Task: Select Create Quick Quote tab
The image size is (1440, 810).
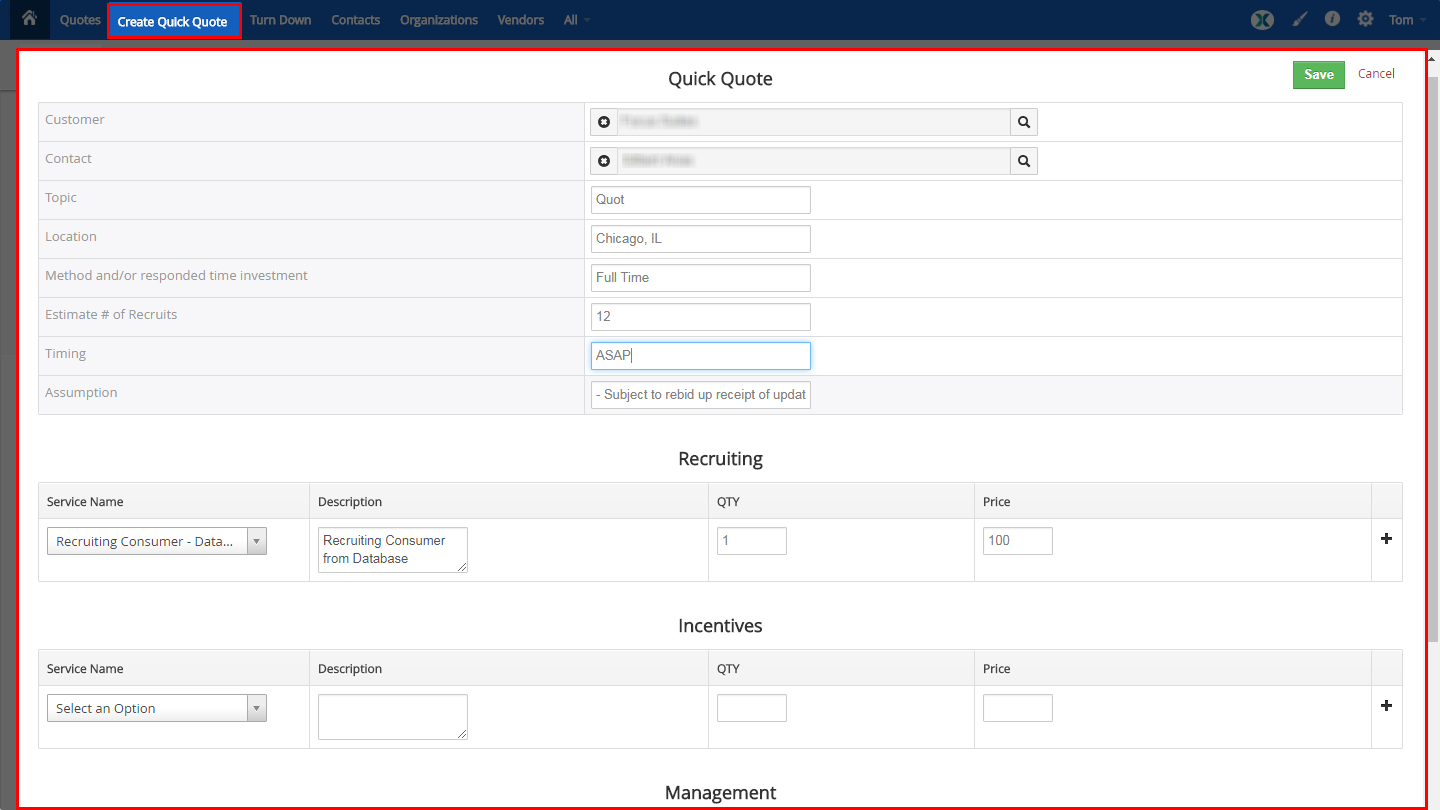Action: click(x=173, y=21)
